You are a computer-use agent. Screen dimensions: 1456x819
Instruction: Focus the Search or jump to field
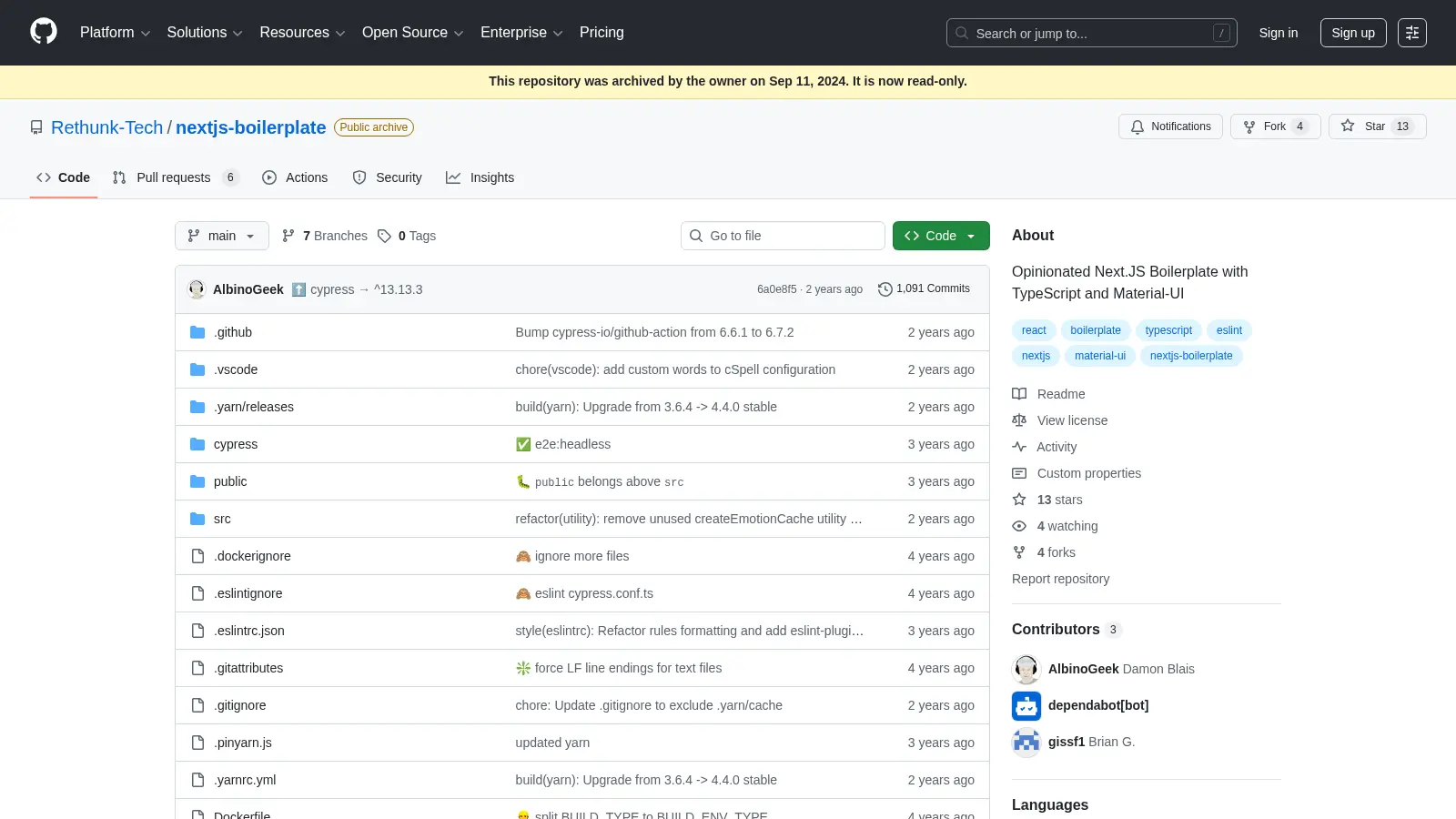point(1091,33)
